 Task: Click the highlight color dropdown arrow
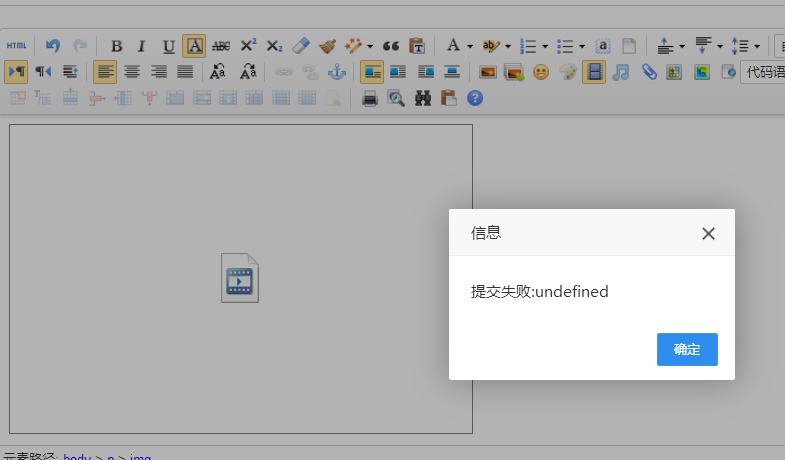[x=508, y=46]
